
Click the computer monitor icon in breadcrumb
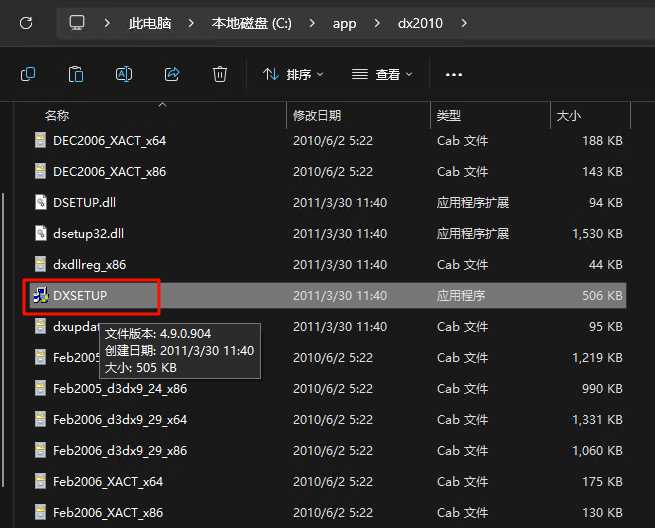coord(77,23)
